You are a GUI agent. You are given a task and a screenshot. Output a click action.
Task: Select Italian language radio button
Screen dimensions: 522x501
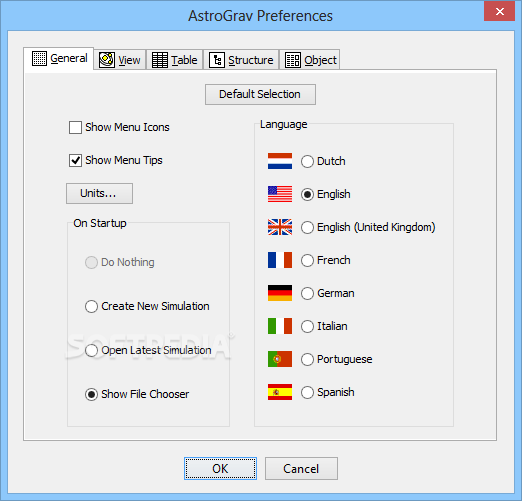[307, 326]
